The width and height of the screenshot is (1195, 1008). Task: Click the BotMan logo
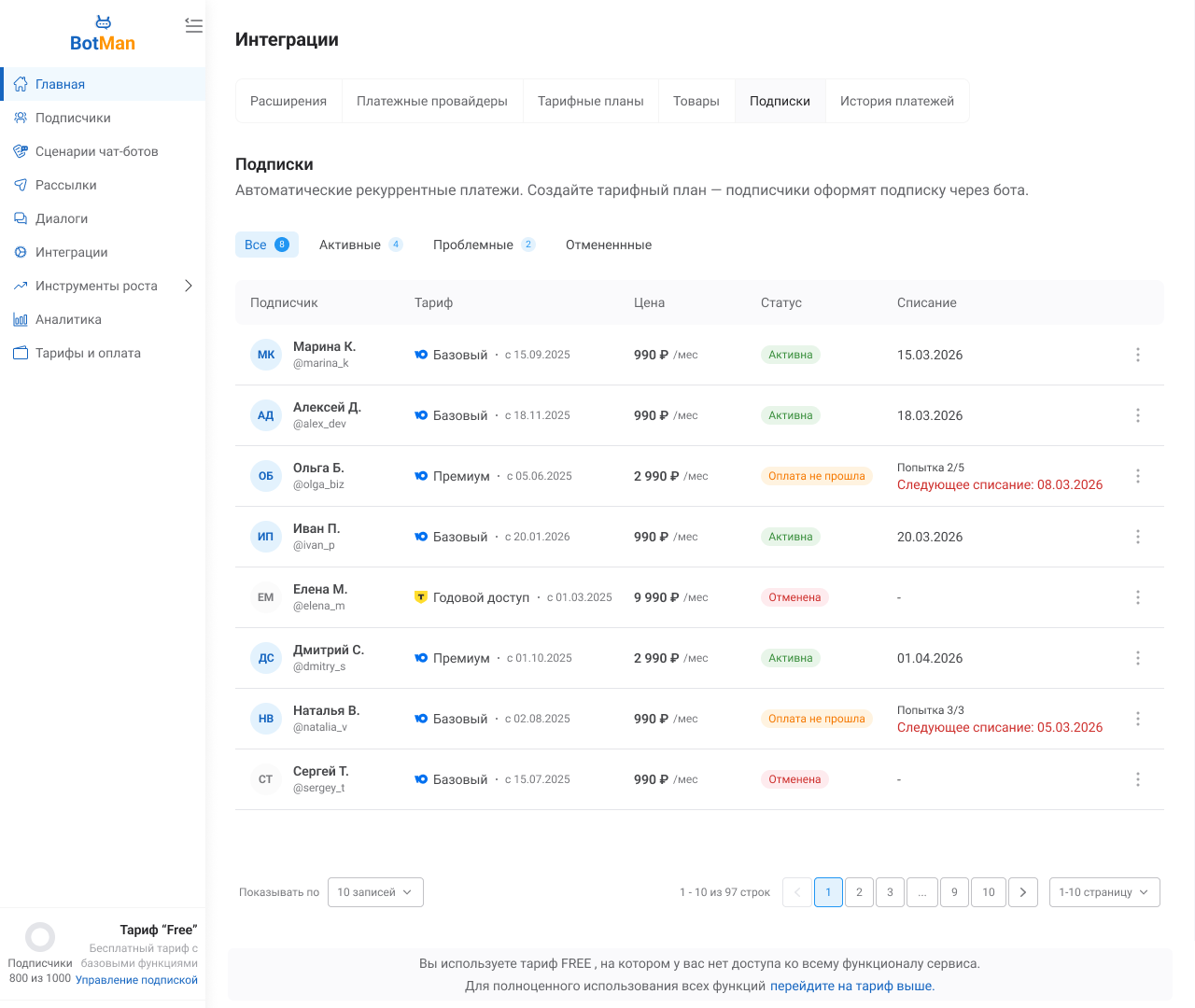[x=103, y=35]
